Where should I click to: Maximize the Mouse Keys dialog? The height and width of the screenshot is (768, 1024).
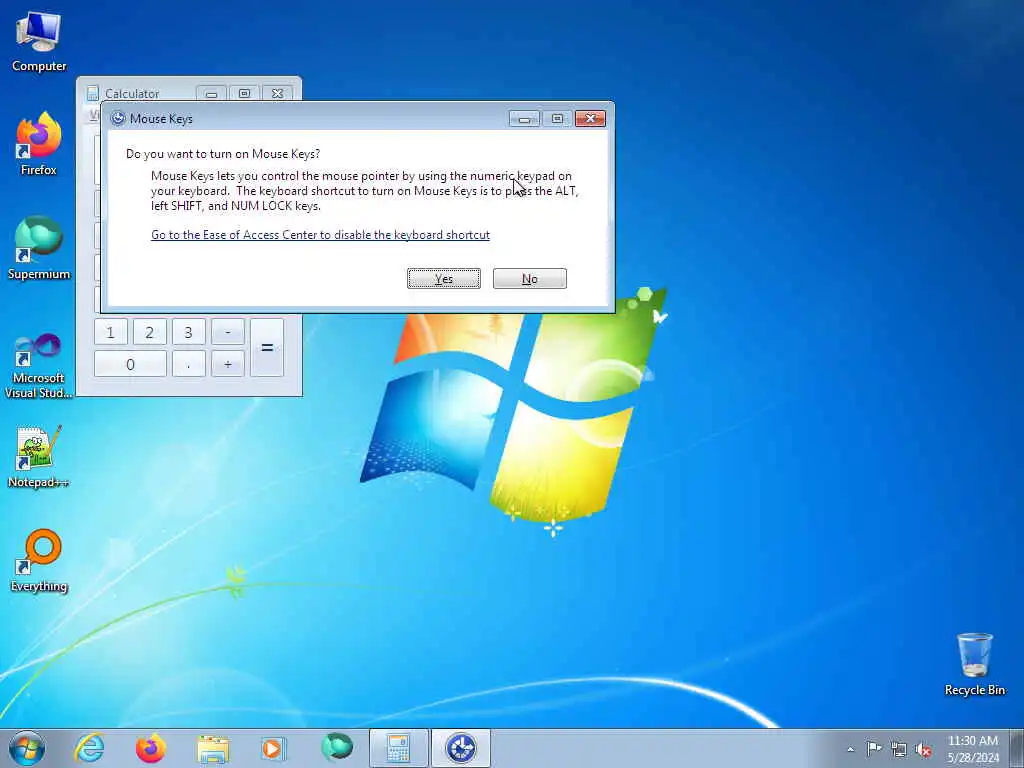click(x=557, y=119)
